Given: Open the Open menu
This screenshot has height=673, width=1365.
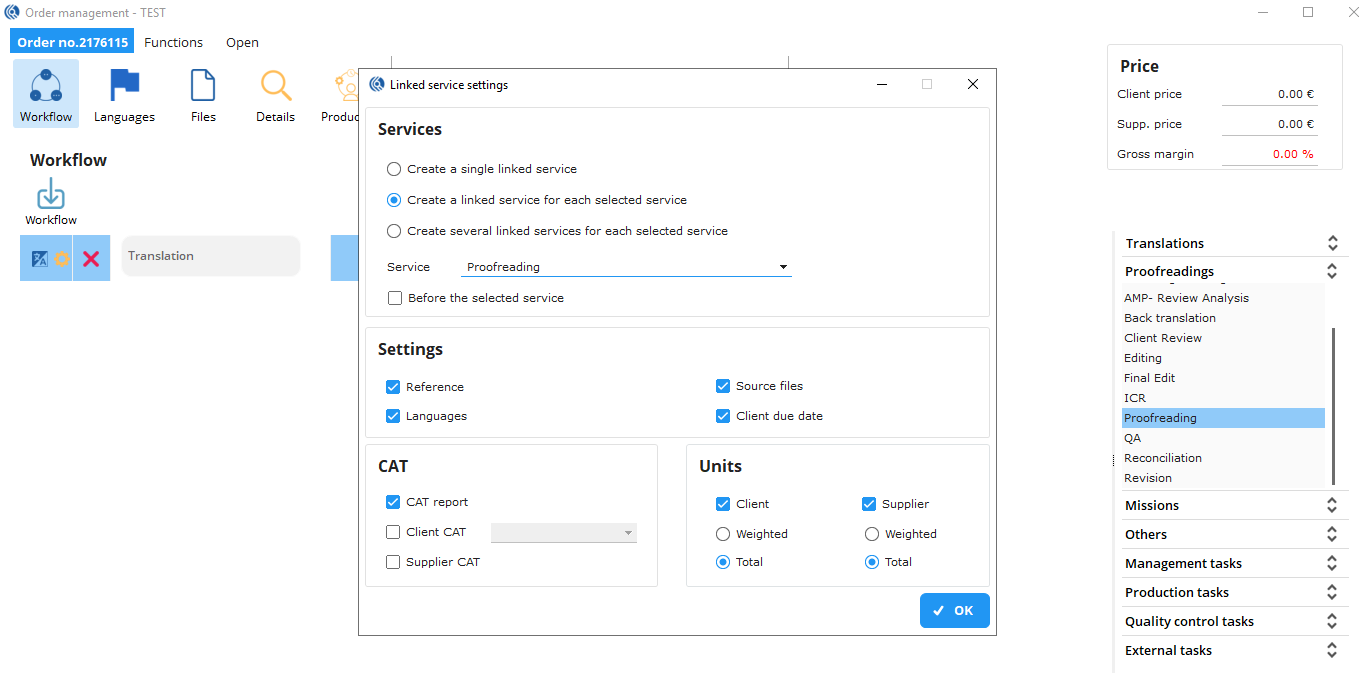Looking at the screenshot, I should 242,43.
